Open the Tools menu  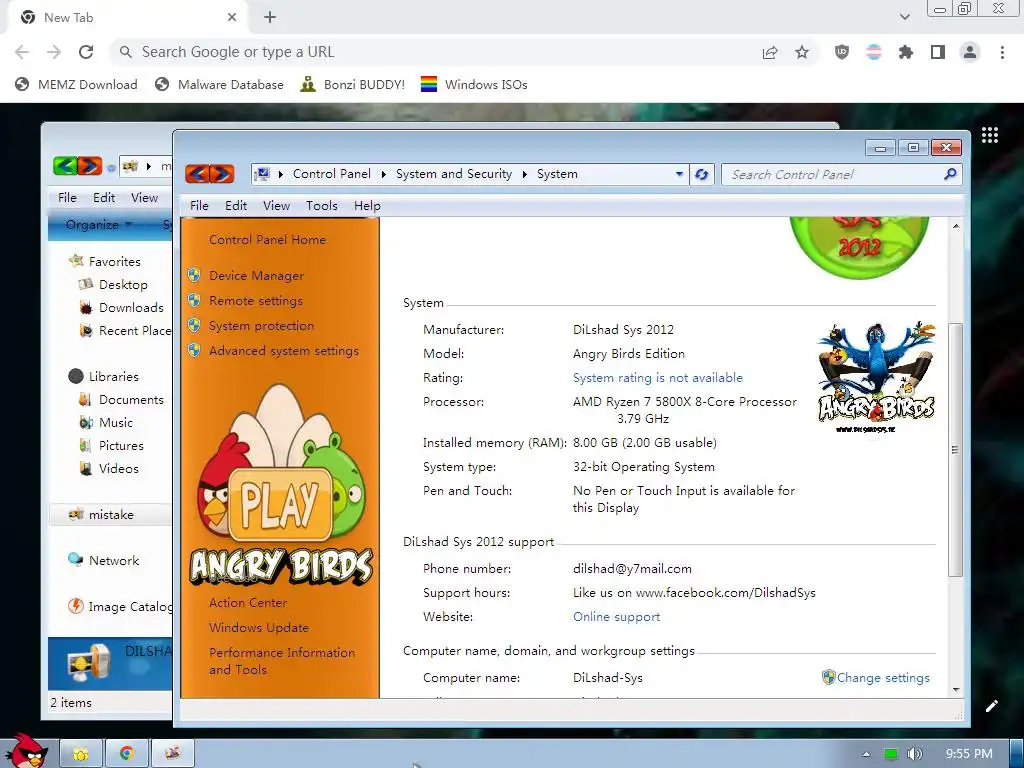pyautogui.click(x=322, y=206)
